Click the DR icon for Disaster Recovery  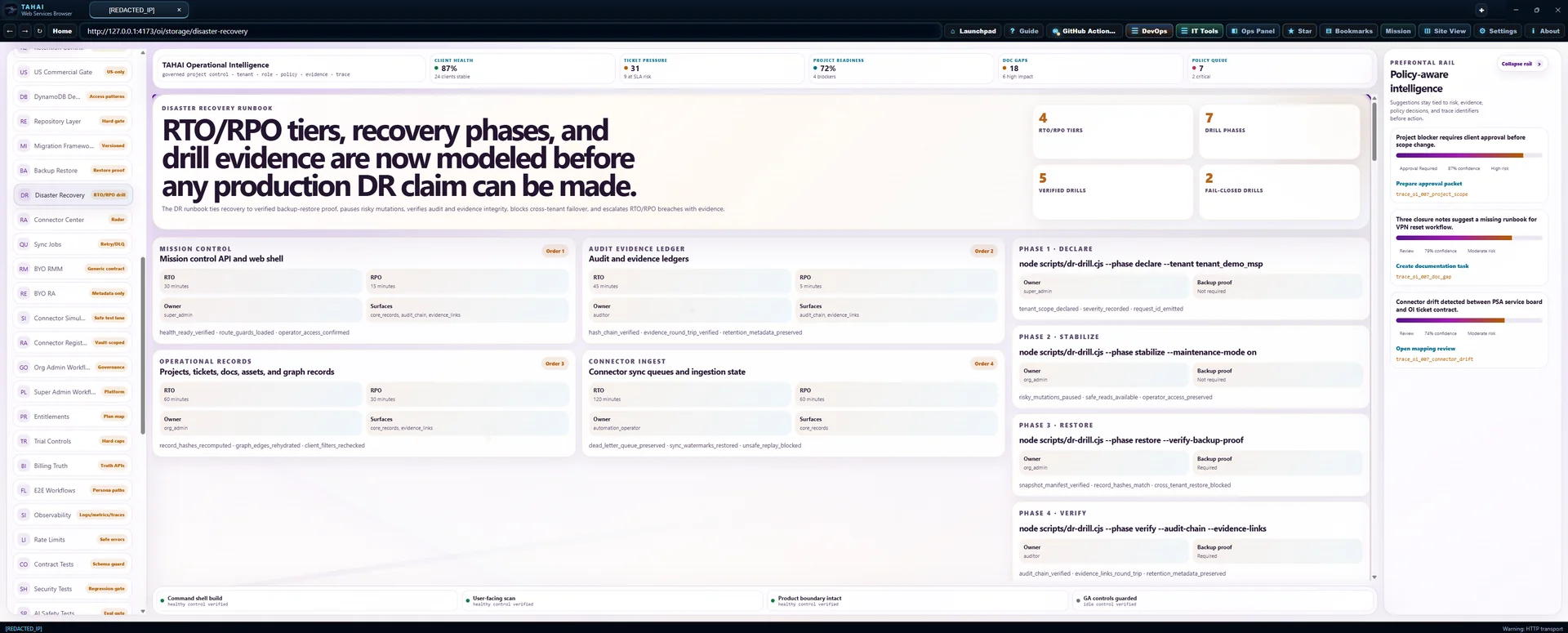[24, 195]
